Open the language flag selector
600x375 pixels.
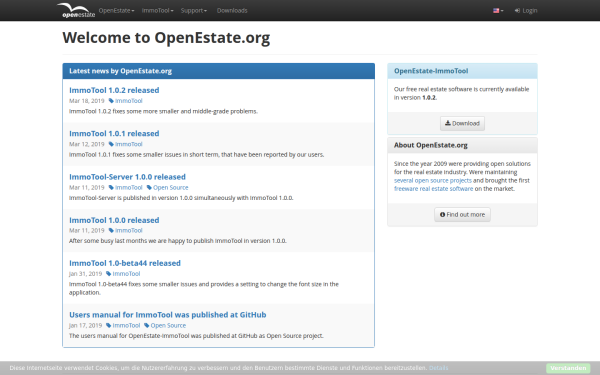coord(498,11)
